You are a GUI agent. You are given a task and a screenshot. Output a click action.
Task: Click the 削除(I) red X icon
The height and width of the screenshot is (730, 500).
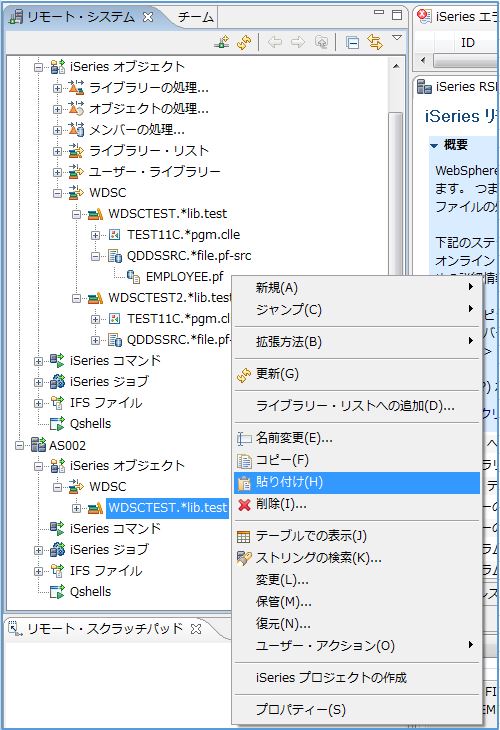[244, 505]
